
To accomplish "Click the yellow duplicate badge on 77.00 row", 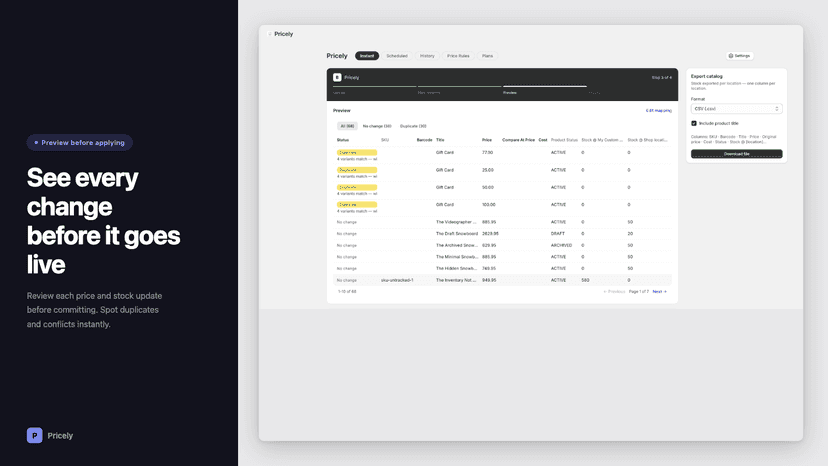I will coord(357,153).
